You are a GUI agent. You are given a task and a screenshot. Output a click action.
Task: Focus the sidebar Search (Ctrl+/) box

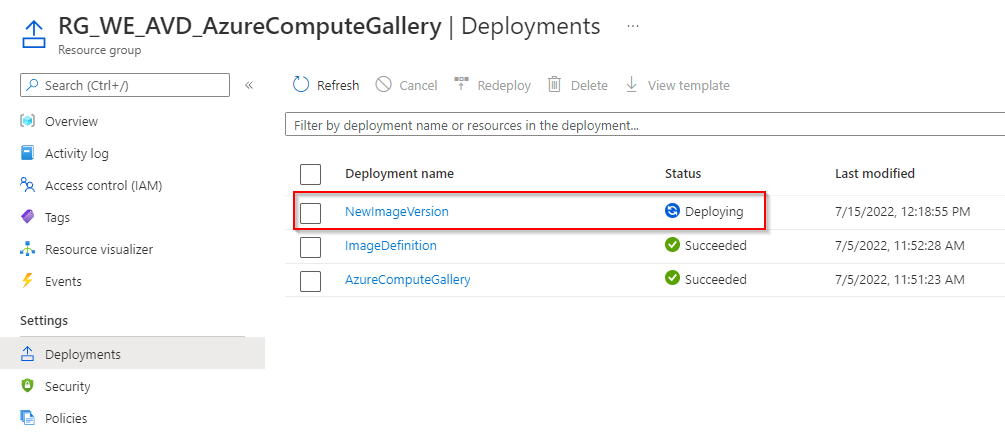(125, 85)
